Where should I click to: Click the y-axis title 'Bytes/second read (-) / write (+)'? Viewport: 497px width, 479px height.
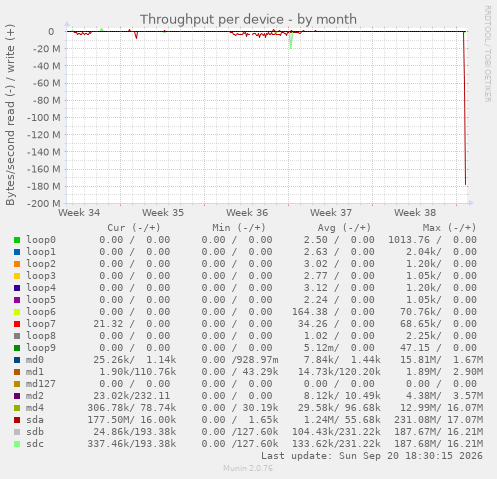[10, 115]
